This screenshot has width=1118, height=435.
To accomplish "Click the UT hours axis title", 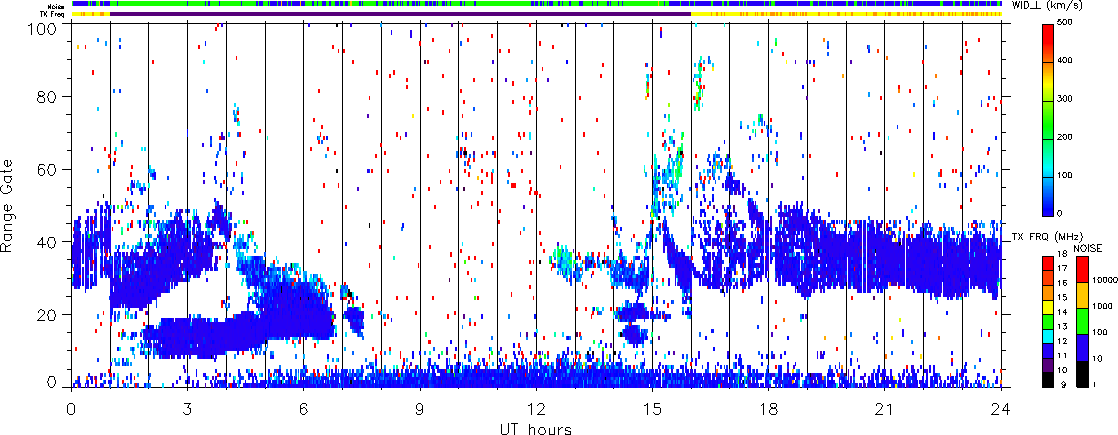I will [535, 429].
